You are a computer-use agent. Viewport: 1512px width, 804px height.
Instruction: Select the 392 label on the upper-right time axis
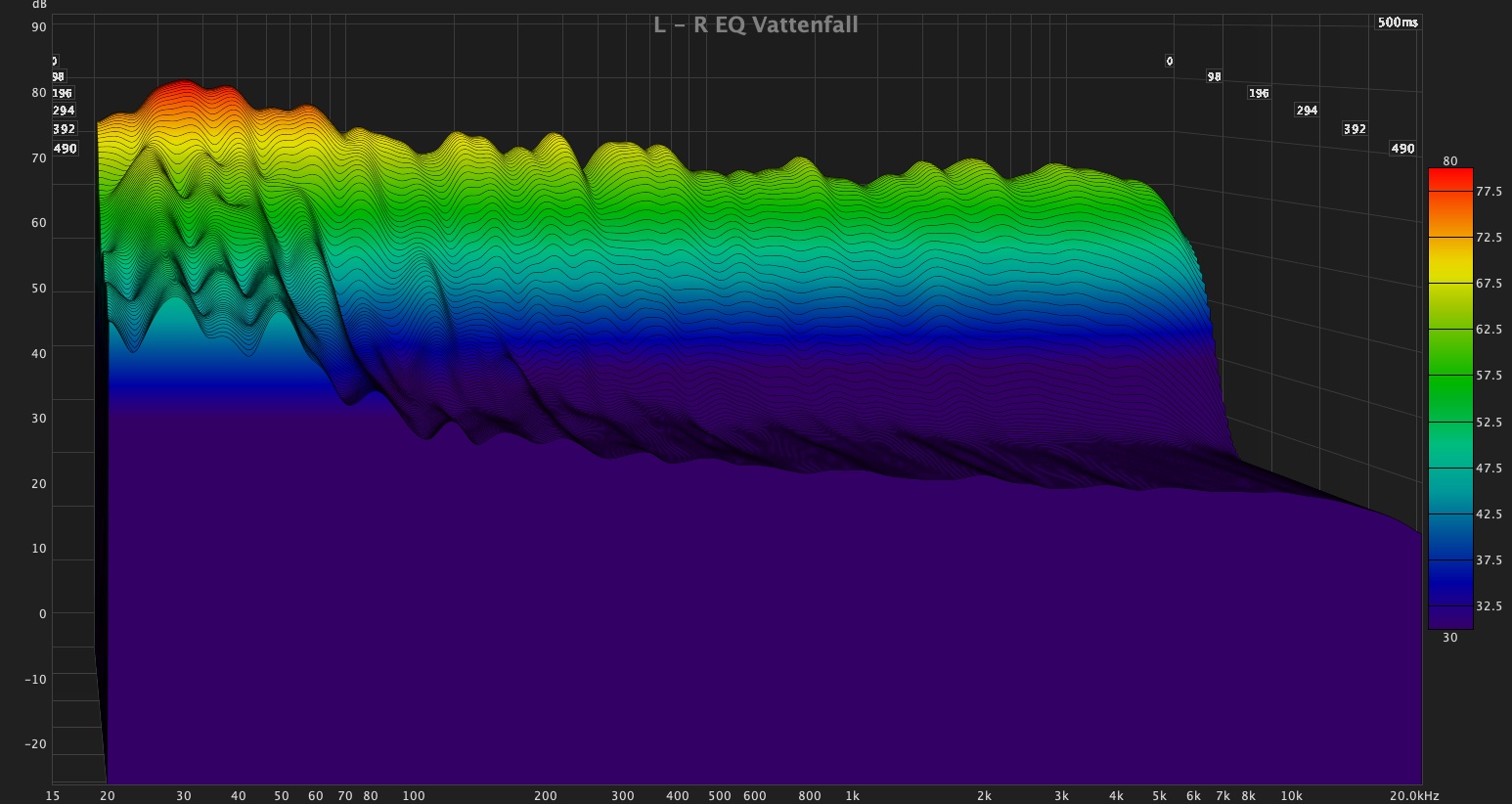click(1355, 129)
